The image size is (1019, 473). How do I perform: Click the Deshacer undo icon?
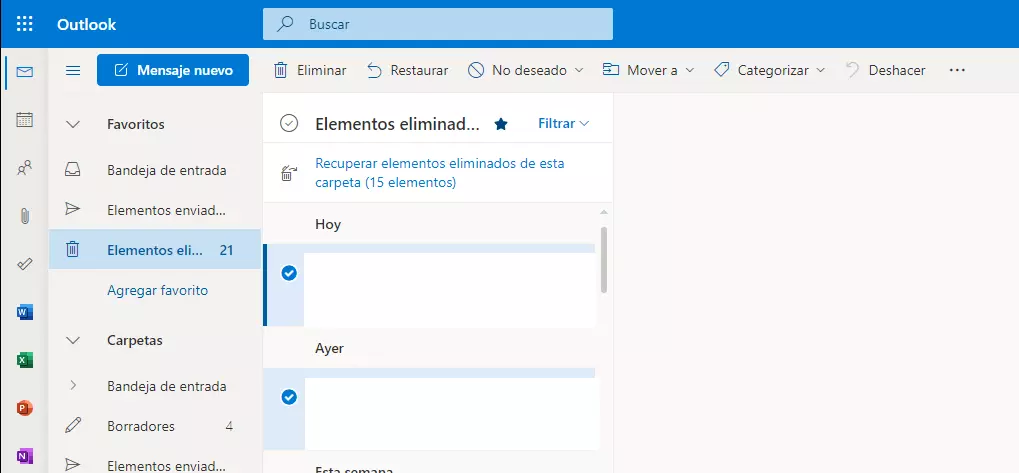(x=853, y=70)
